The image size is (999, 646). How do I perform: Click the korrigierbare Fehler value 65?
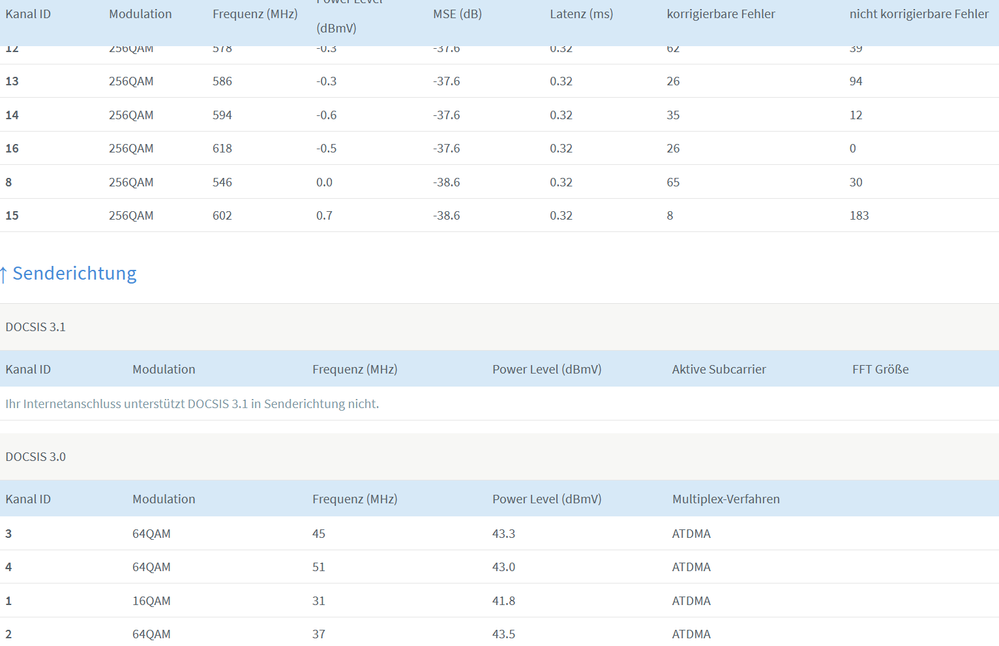pyautogui.click(x=673, y=182)
